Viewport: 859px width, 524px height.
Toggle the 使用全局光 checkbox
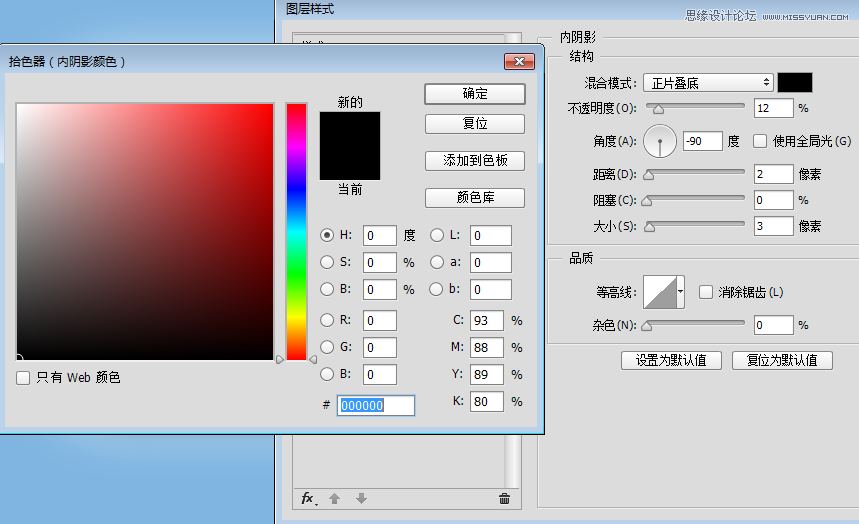(x=760, y=141)
